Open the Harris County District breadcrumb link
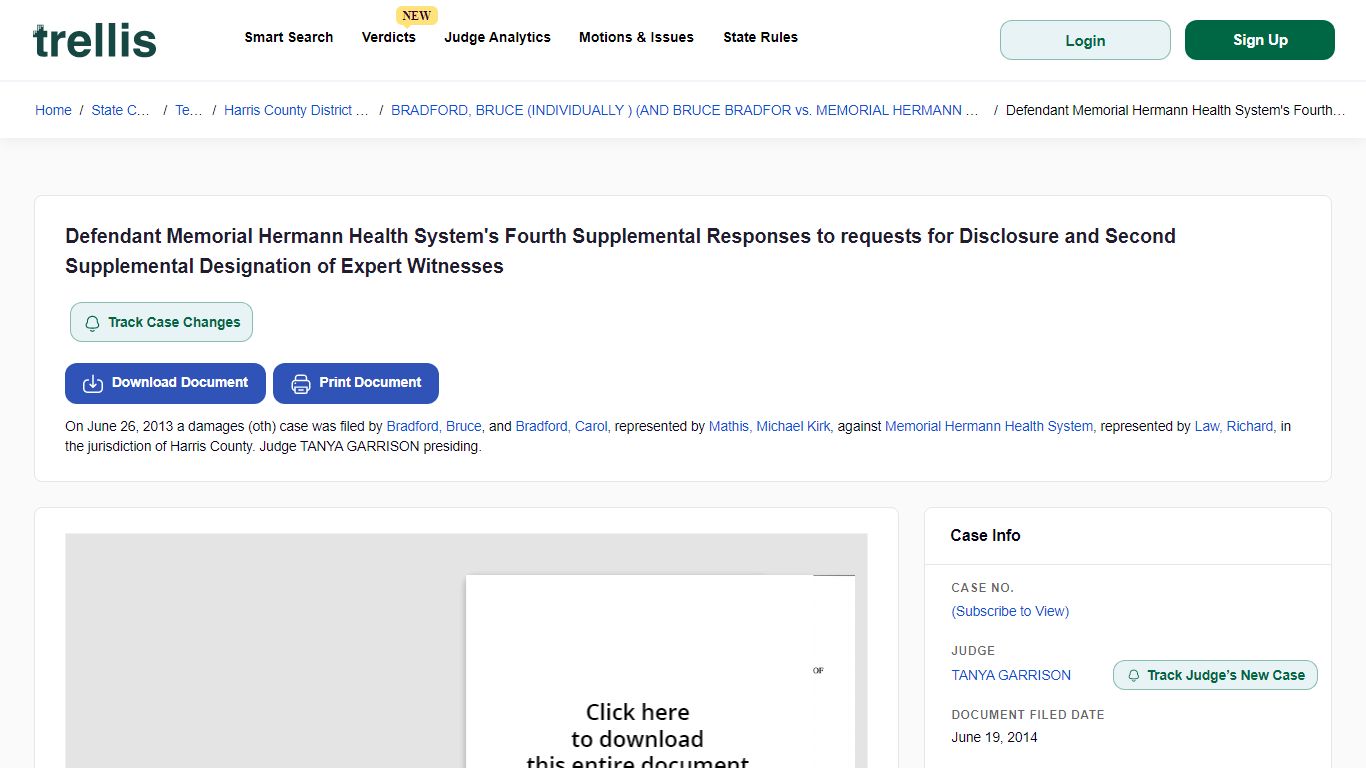This screenshot has width=1366, height=768. point(296,110)
